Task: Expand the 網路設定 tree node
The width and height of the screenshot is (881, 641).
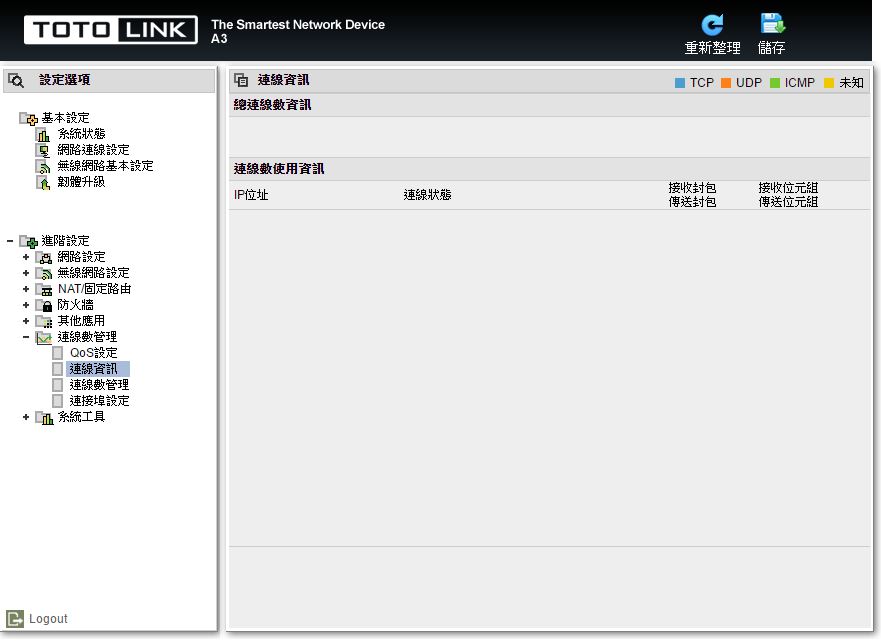Action: [x=26, y=257]
